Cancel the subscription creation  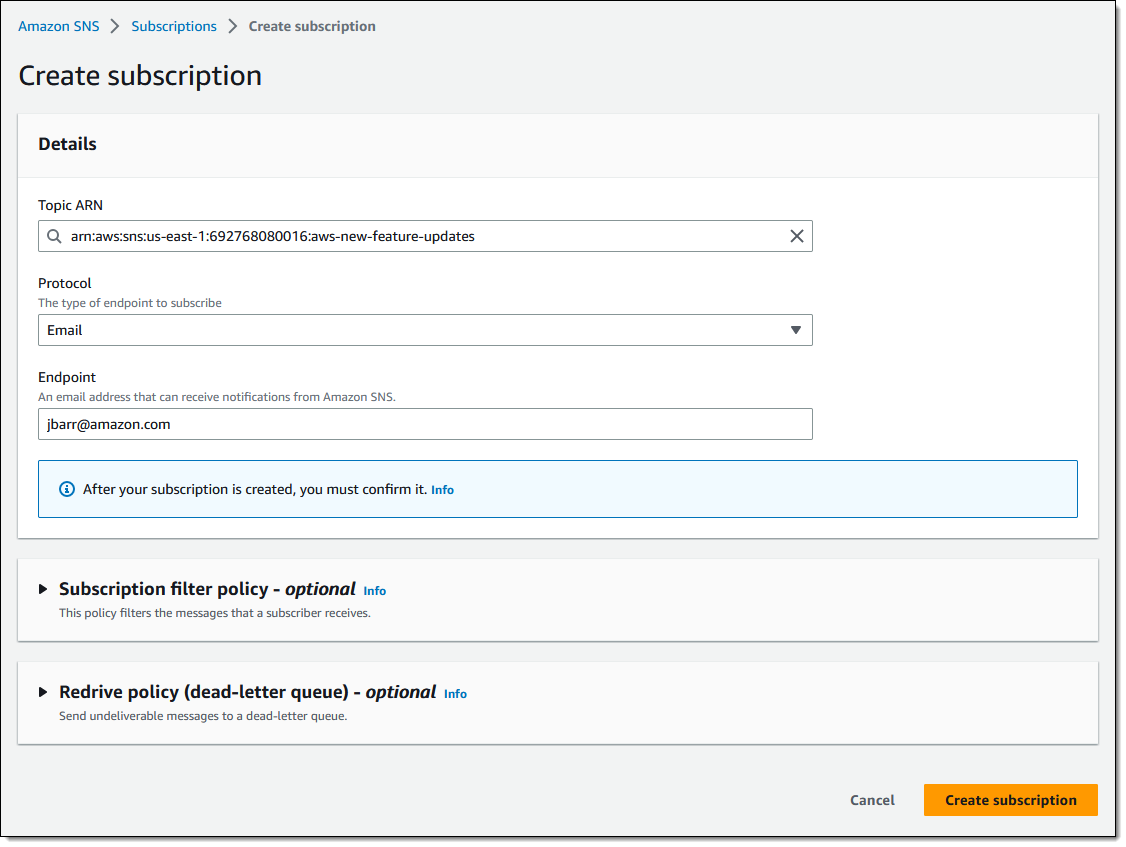tap(872, 800)
